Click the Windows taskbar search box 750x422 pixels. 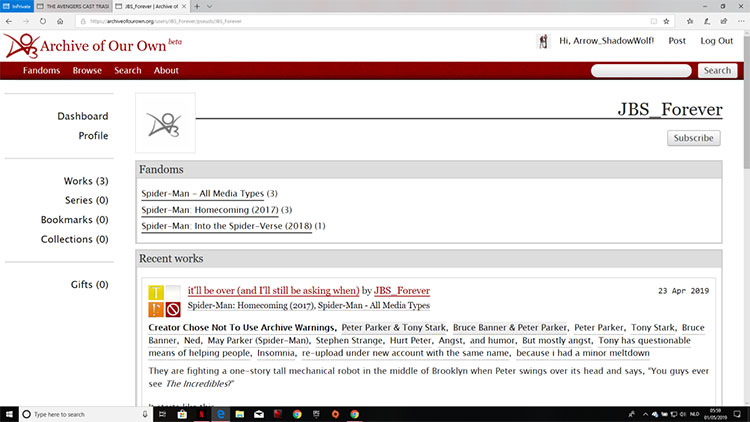click(85, 414)
